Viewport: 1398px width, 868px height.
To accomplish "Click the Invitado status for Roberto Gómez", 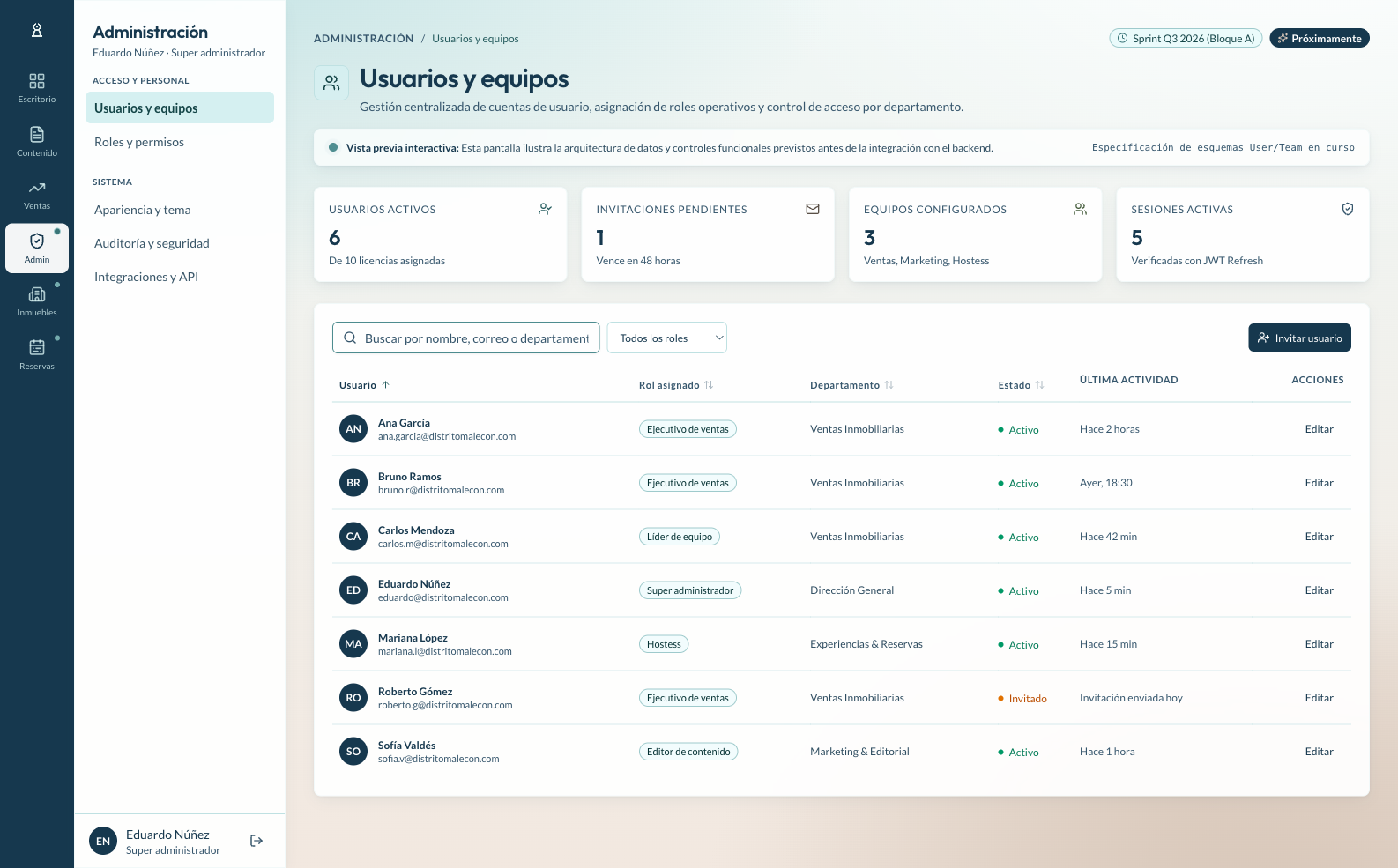I will (x=1022, y=699).
